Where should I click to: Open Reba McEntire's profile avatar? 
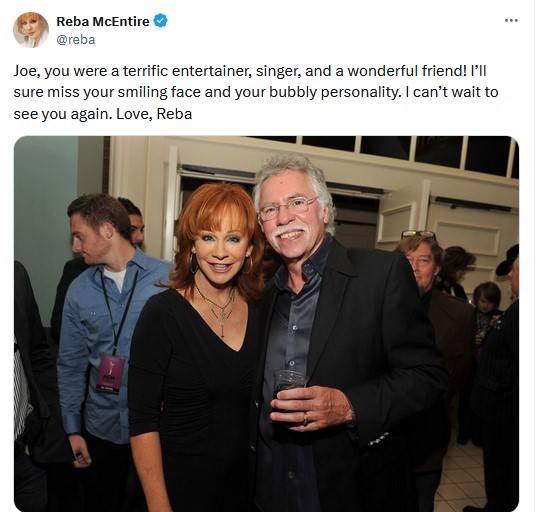point(31,30)
